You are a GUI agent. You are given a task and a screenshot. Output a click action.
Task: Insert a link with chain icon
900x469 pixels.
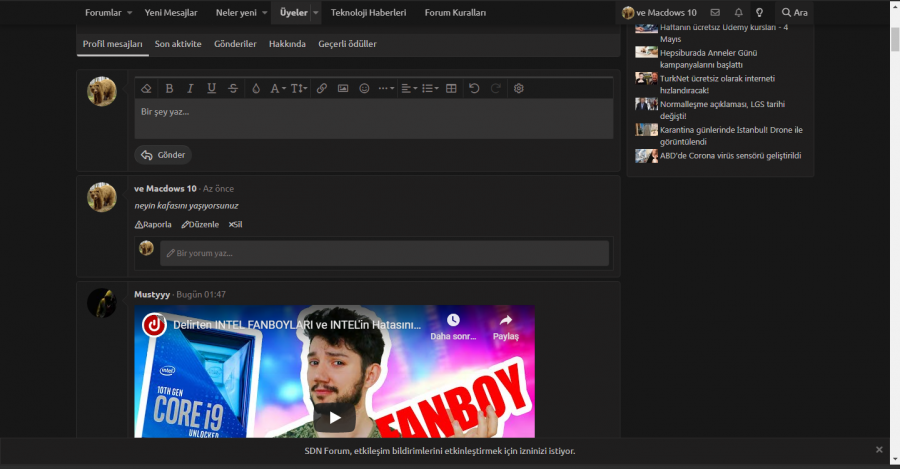tap(322, 88)
